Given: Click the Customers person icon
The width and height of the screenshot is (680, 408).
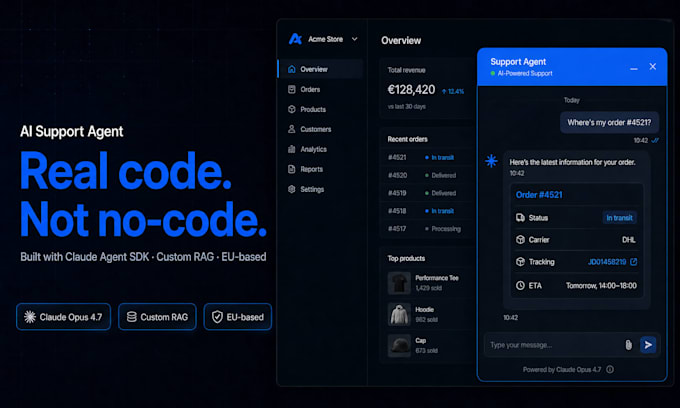Looking at the screenshot, I should pos(291,129).
